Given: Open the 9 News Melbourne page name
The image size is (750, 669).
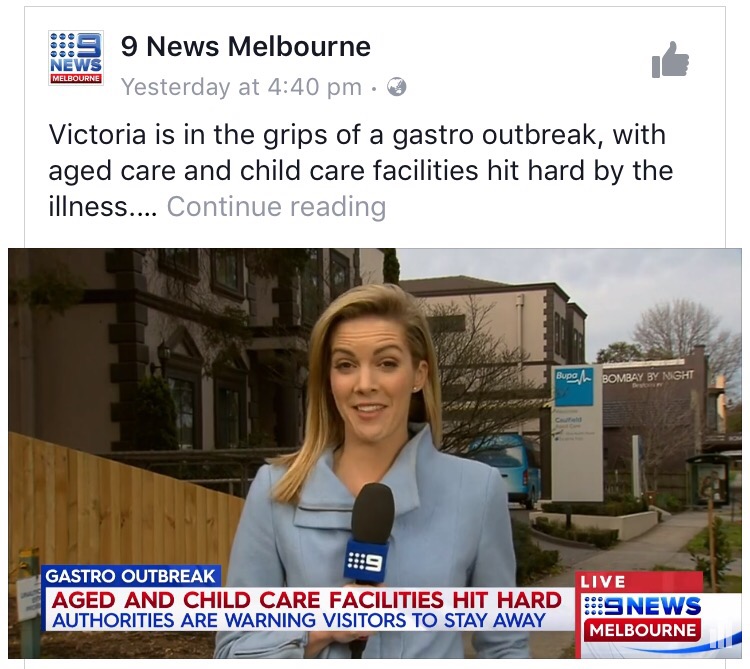Looking at the screenshot, I should point(245,46).
